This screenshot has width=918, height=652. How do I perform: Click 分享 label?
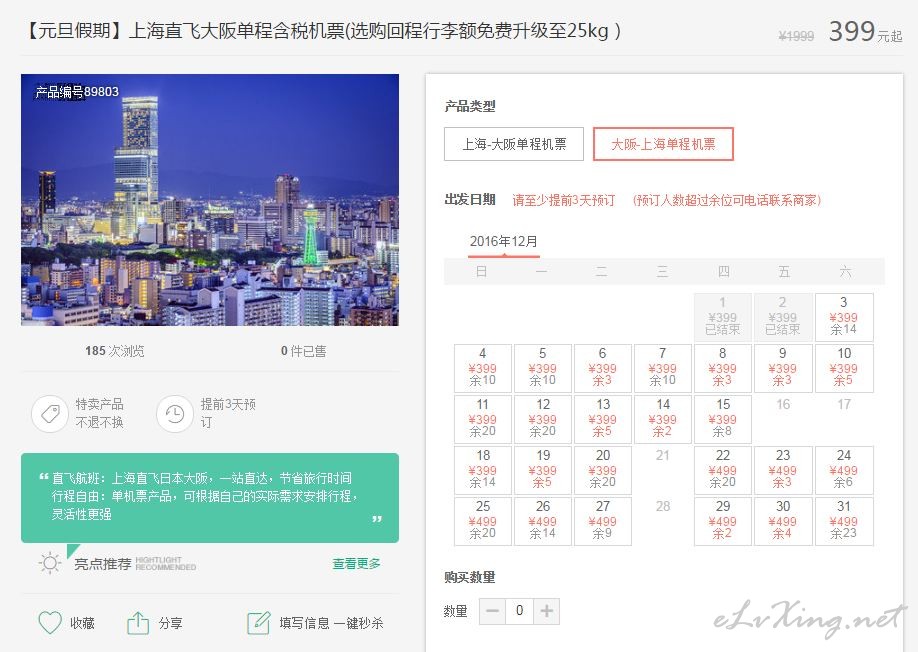[x=170, y=623]
